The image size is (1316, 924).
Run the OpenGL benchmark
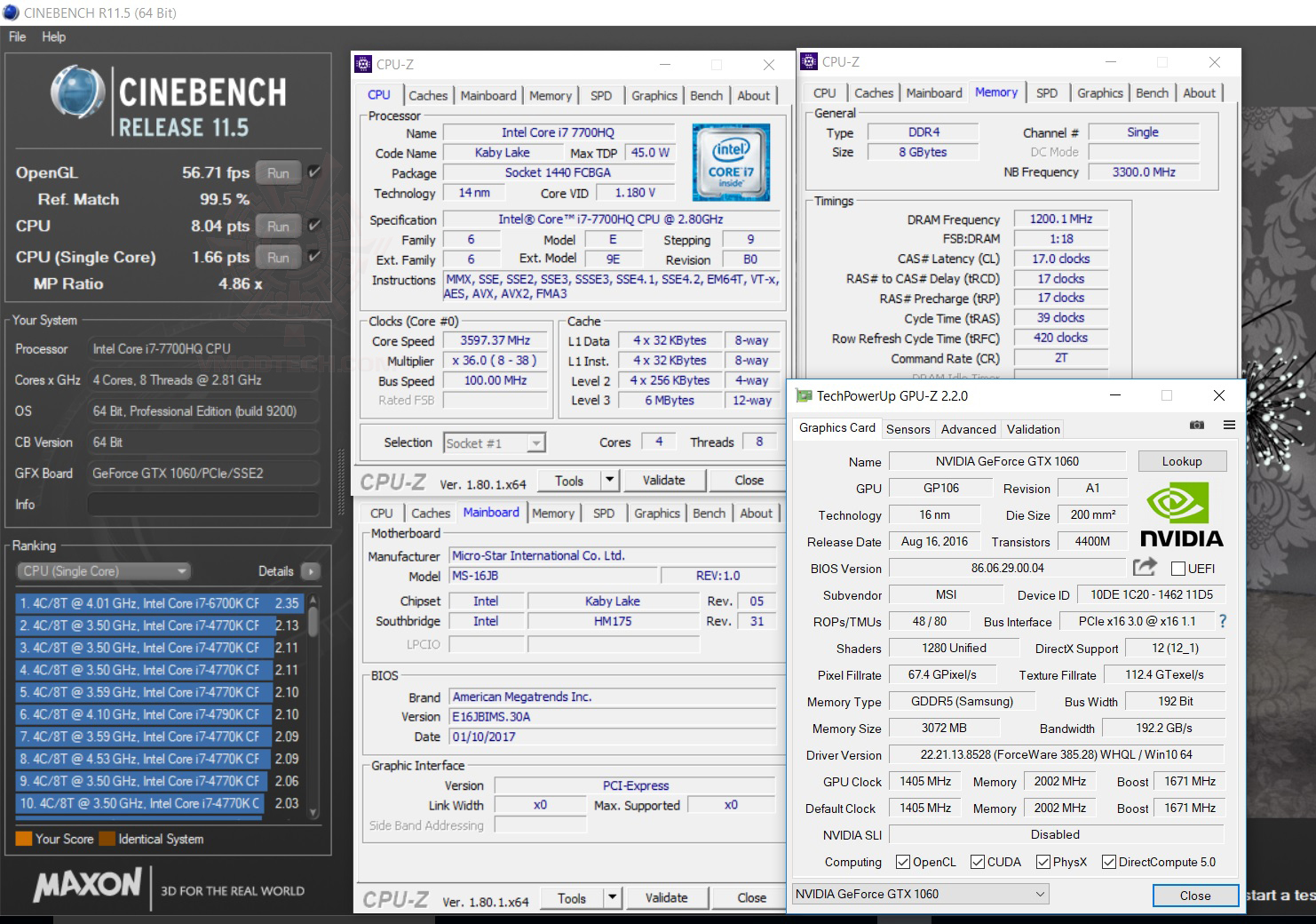pos(278,172)
